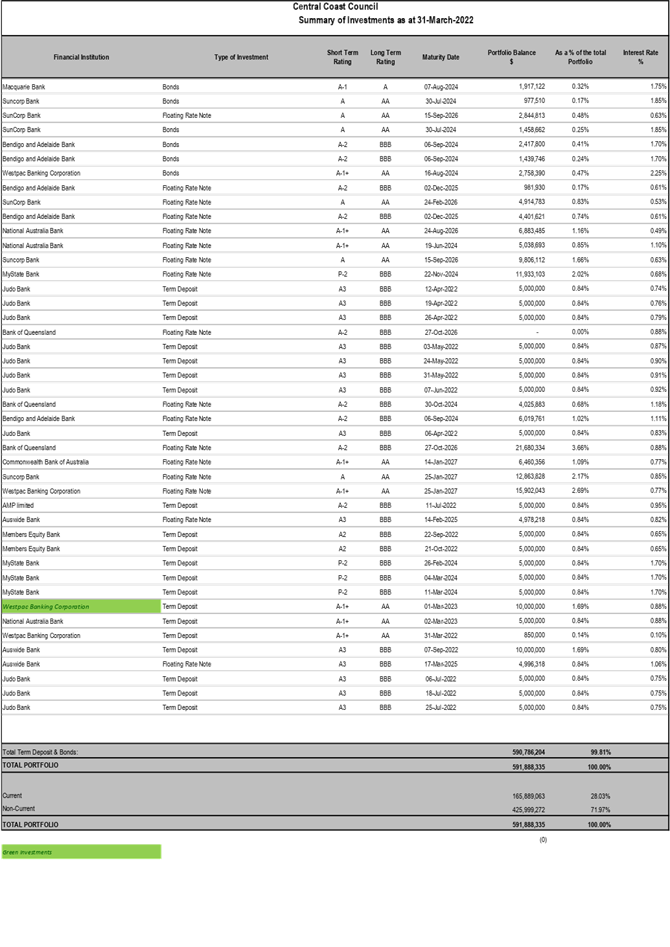Click the 'Total Term Deposit & Bonds:' label
This screenshot has height=947, width=670.
coord(40,752)
